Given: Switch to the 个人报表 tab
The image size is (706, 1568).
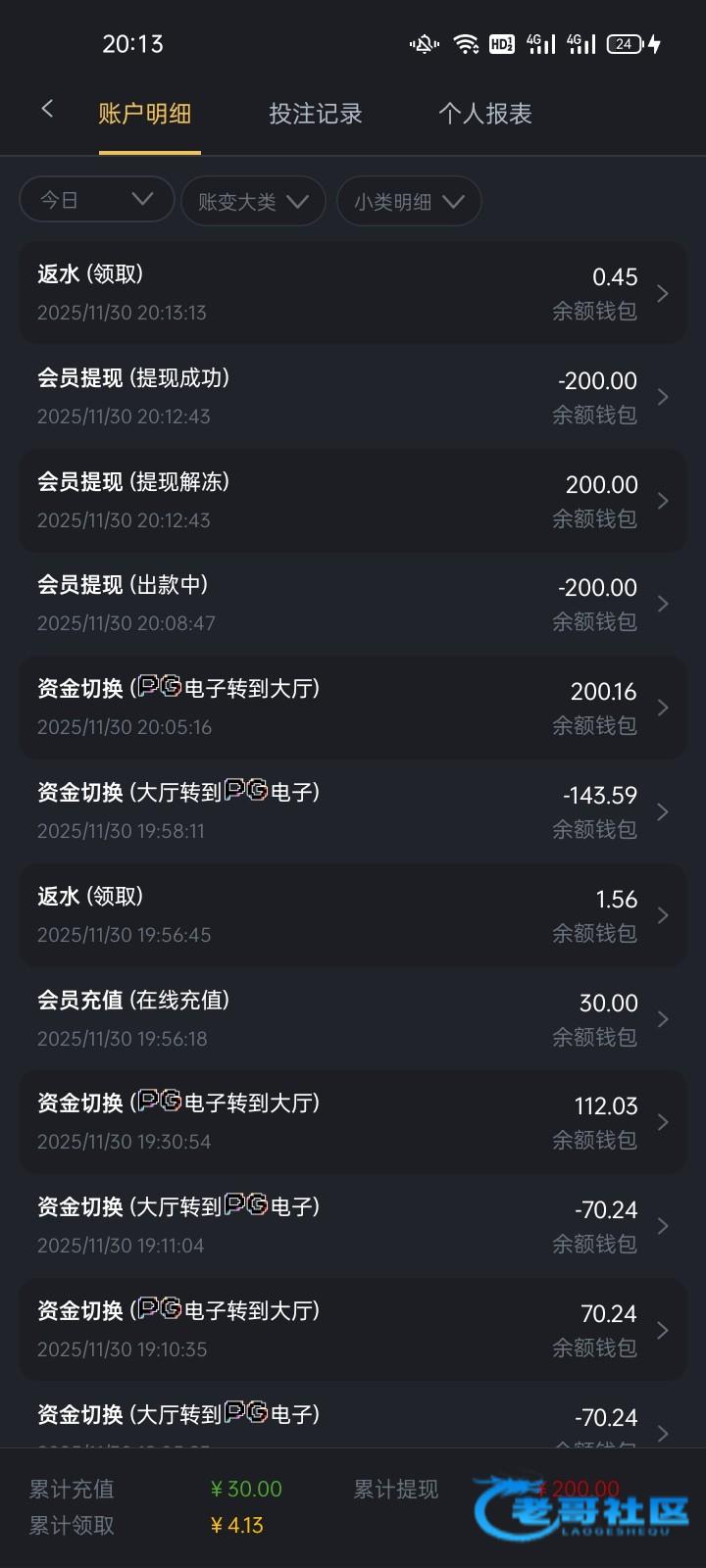Looking at the screenshot, I should pos(484,114).
